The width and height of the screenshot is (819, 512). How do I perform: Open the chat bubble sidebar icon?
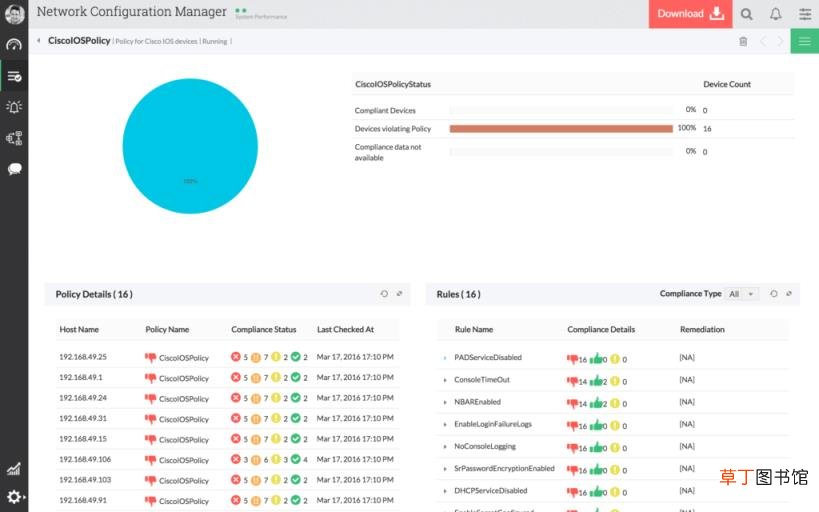point(14,169)
